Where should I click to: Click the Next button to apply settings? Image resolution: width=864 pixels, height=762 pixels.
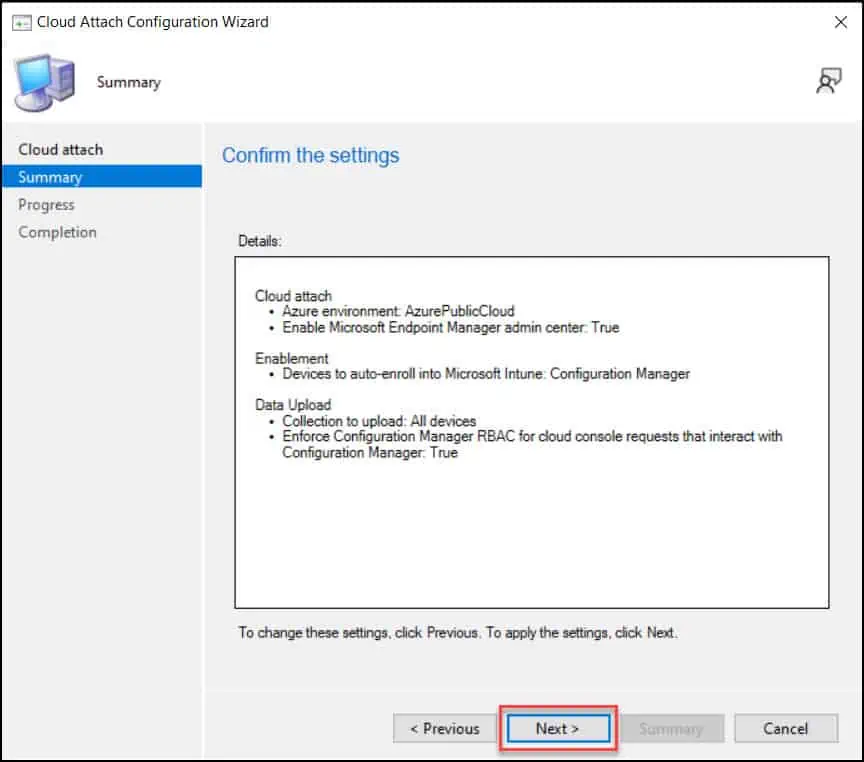(x=558, y=728)
